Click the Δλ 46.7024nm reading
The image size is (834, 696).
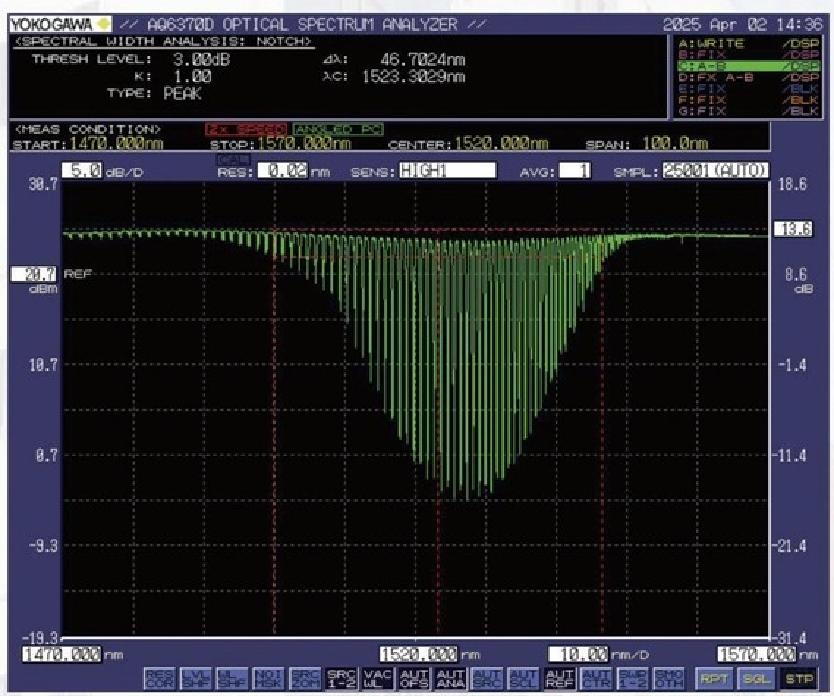422,60
